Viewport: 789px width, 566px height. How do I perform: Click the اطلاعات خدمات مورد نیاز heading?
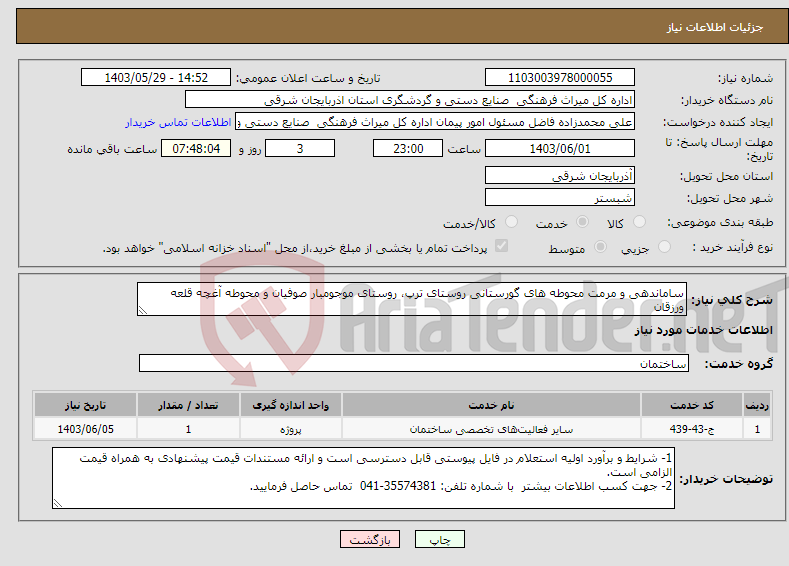tap(703, 330)
